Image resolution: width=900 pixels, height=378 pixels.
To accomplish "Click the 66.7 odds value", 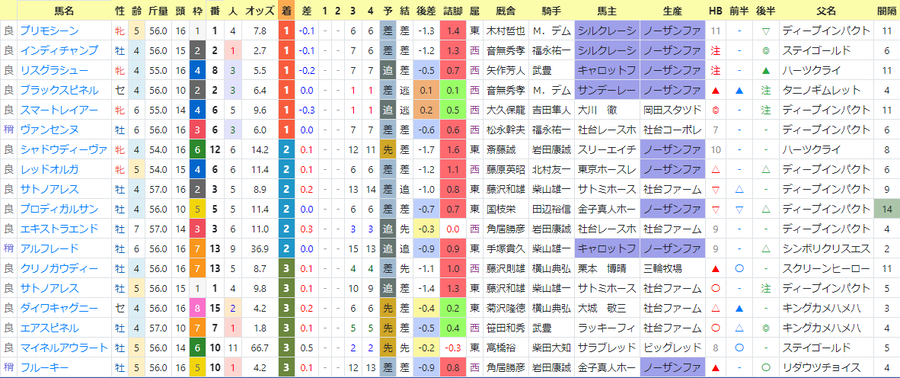I will click(x=259, y=348).
